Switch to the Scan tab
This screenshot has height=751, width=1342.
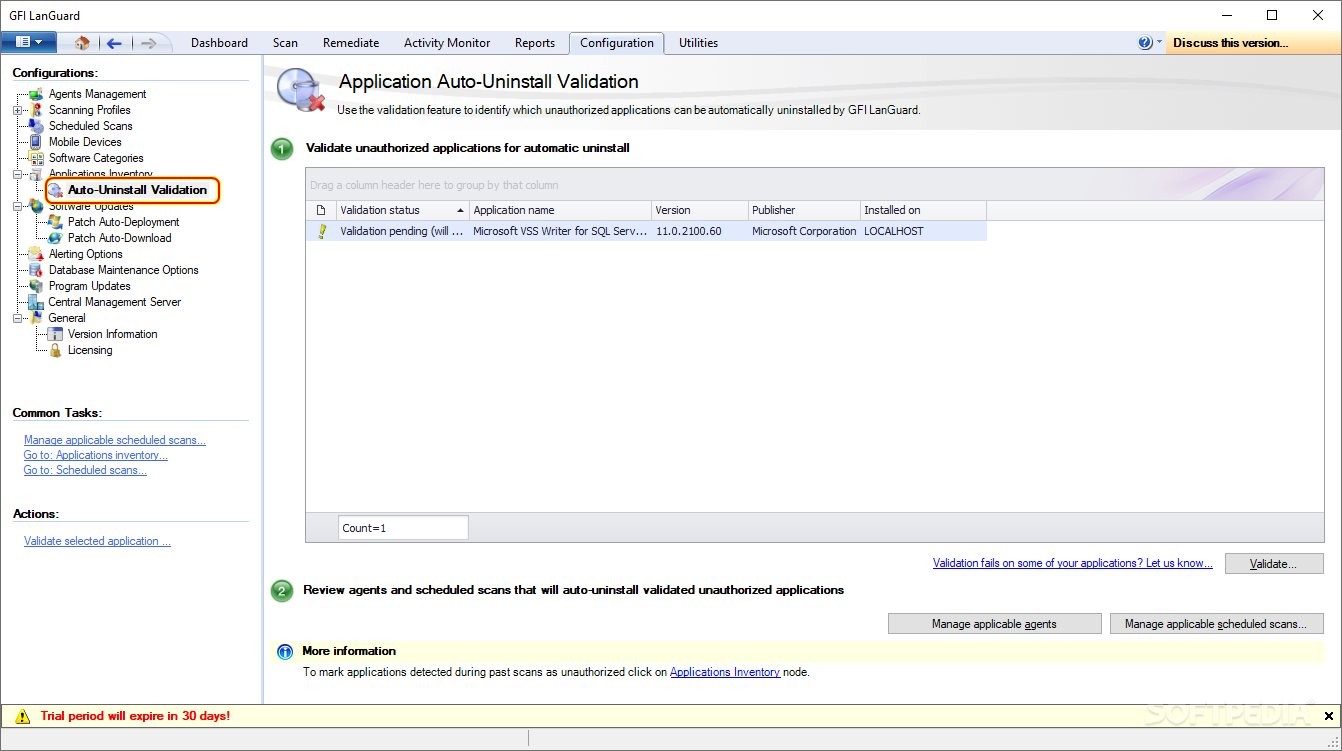[x=285, y=43]
